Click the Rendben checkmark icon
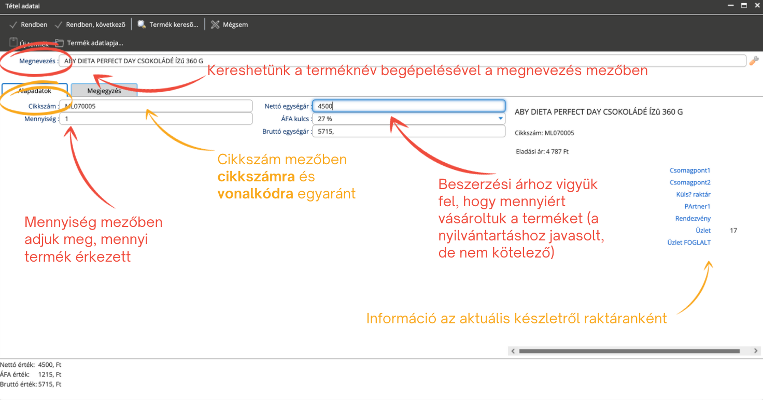Screen dimensions: 764x400 (x=11, y=24)
